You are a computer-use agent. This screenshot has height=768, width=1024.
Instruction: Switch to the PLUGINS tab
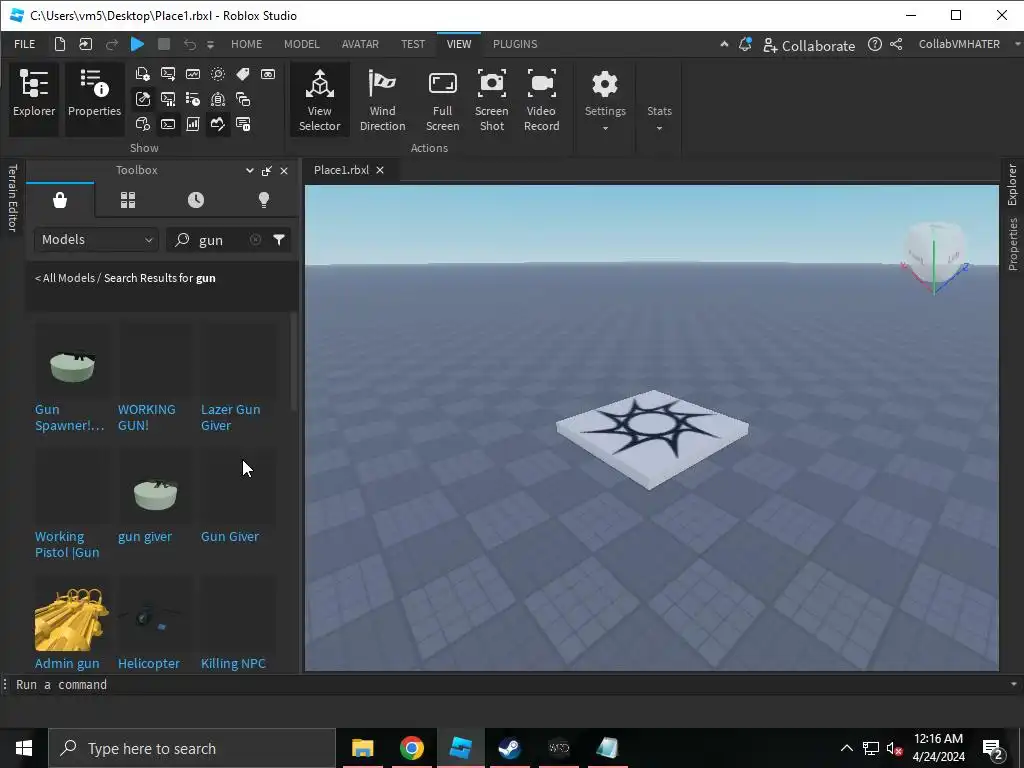tap(515, 44)
